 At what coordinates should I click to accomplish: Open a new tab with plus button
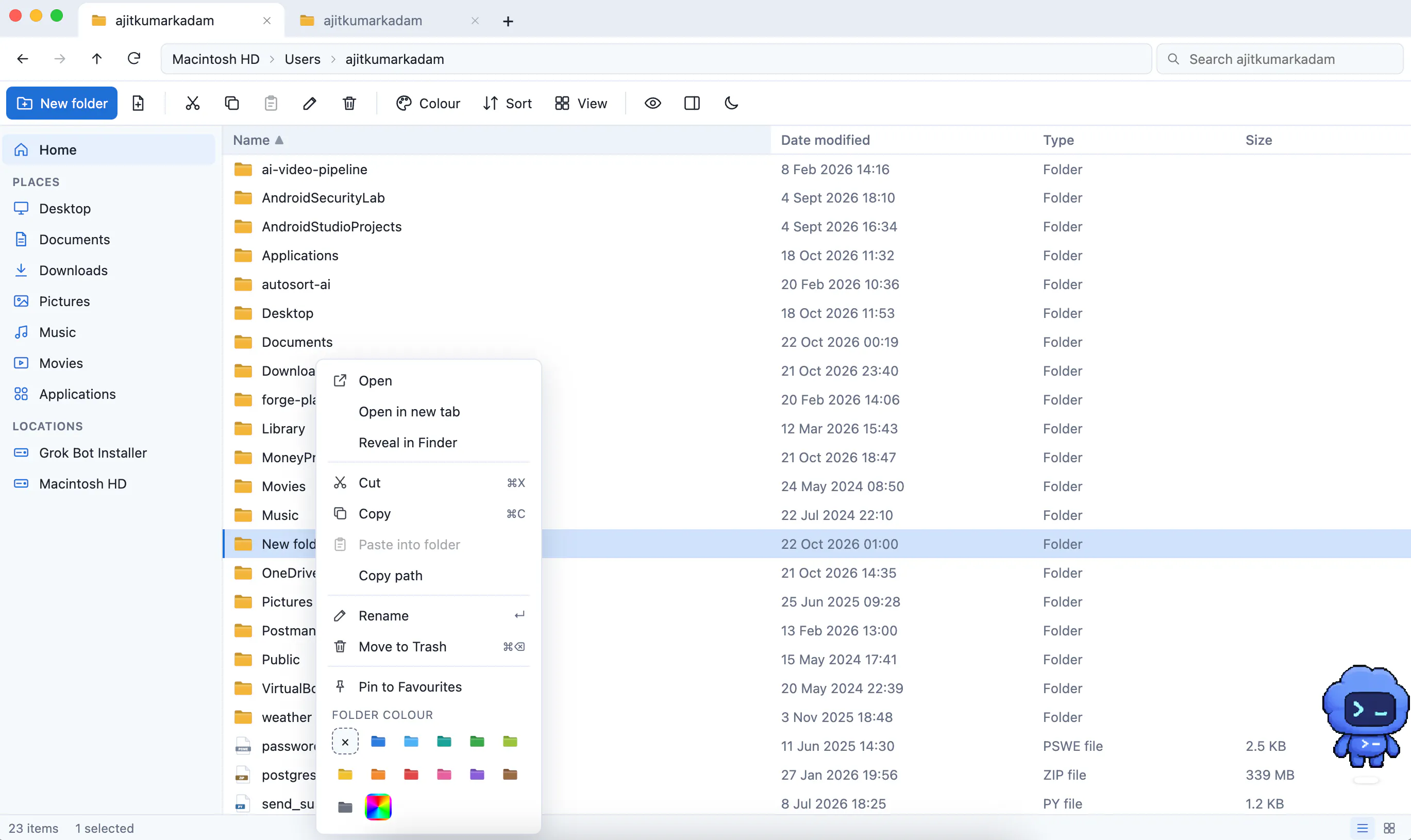pyautogui.click(x=508, y=21)
